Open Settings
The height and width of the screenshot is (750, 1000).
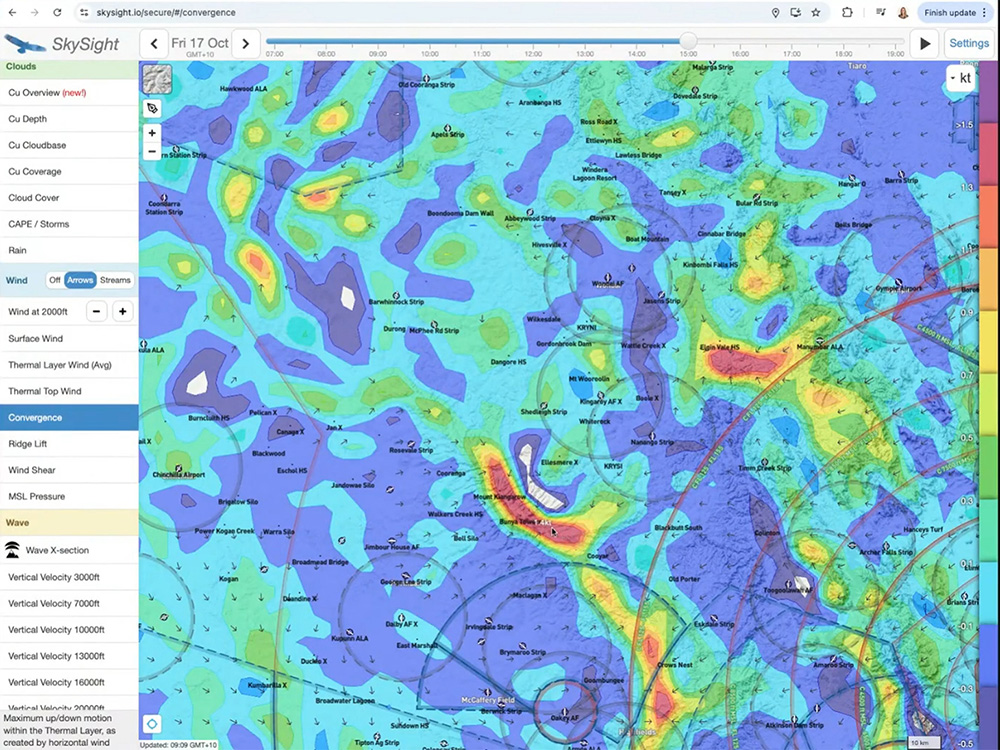(x=968, y=43)
